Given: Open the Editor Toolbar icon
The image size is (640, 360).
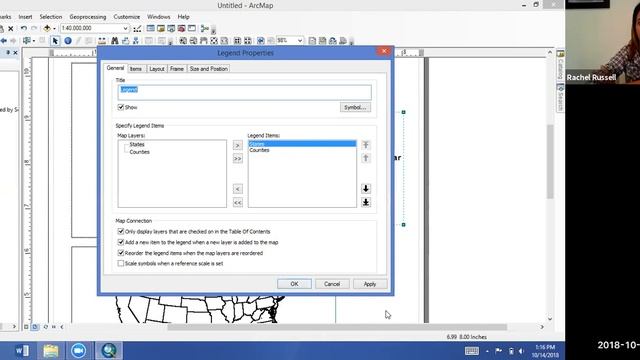Looking at the screenshot, I should tap(138, 29).
